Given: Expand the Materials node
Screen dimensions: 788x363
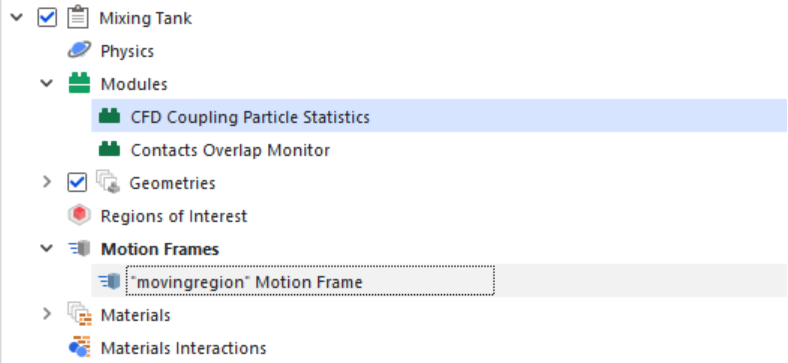Looking at the screenshot, I should coord(47,314).
